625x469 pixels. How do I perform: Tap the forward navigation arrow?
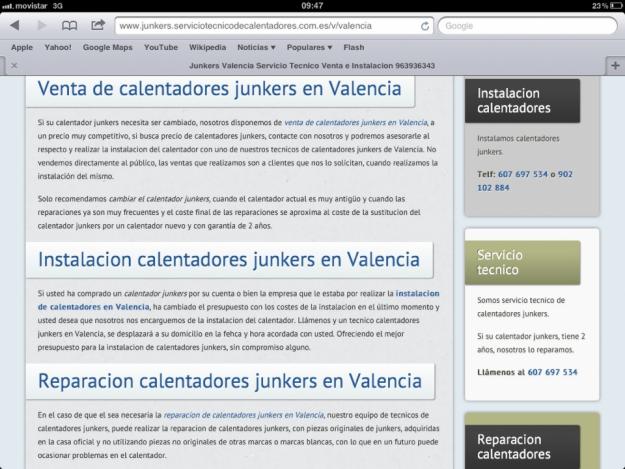click(x=41, y=26)
